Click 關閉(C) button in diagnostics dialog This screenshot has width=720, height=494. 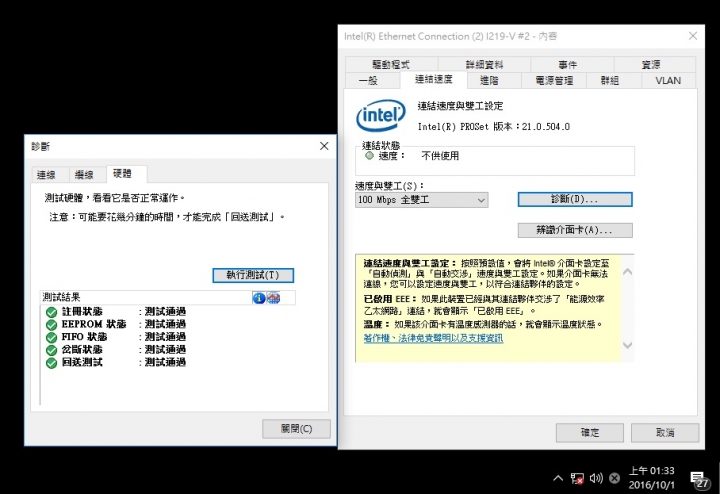pyautogui.click(x=296, y=429)
